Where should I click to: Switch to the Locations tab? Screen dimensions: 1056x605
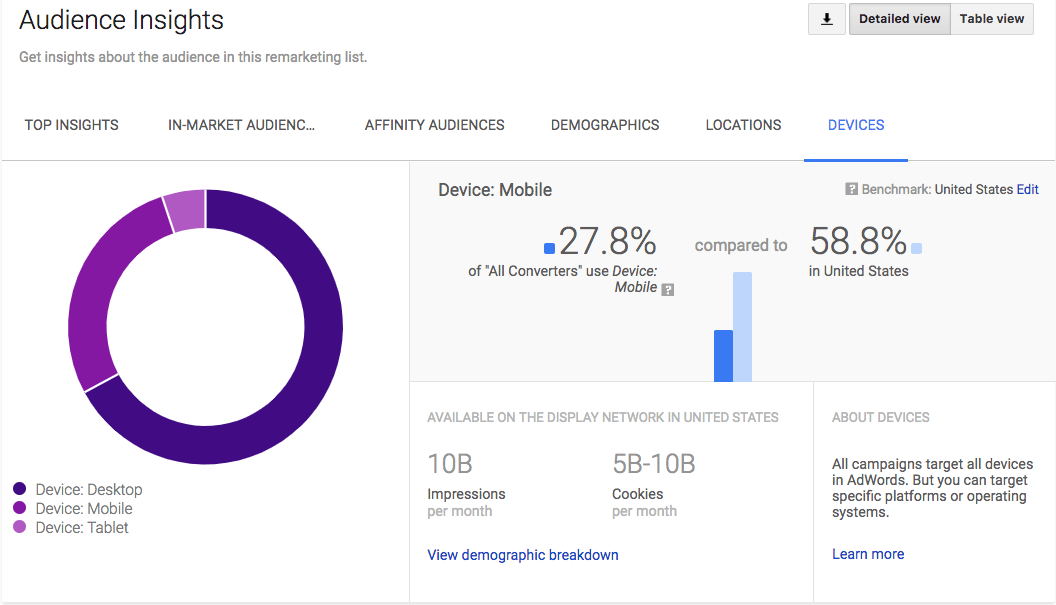743,124
